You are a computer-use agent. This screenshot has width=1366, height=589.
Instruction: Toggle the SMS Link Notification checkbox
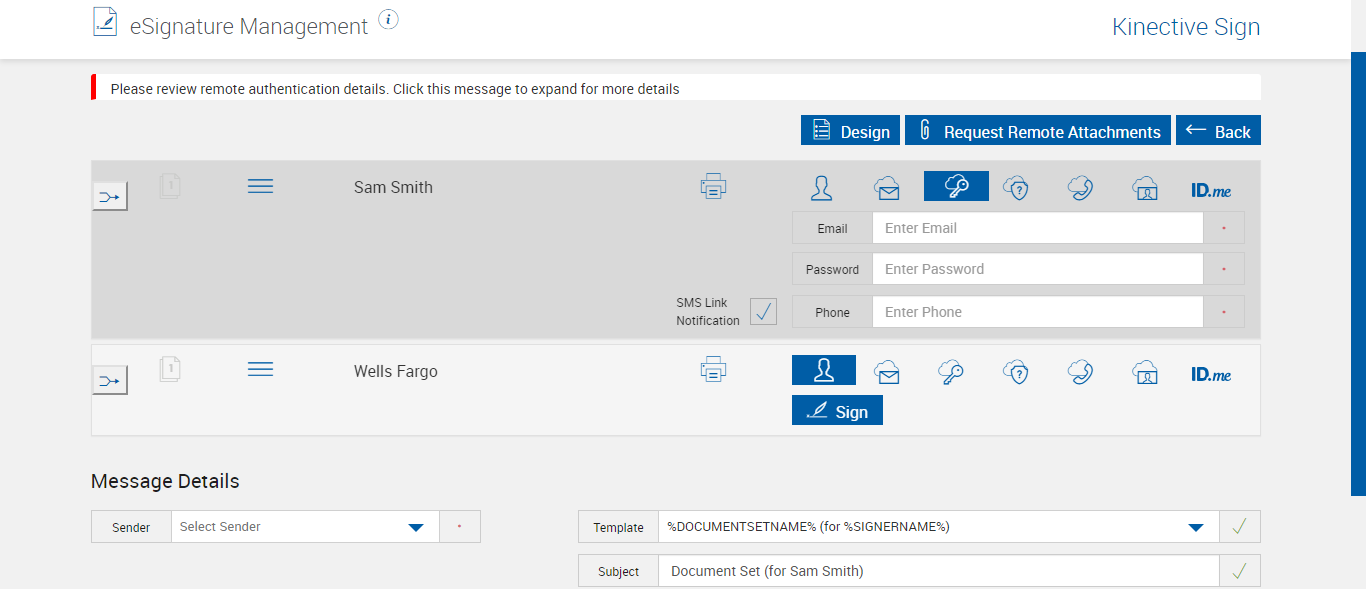[x=764, y=312]
